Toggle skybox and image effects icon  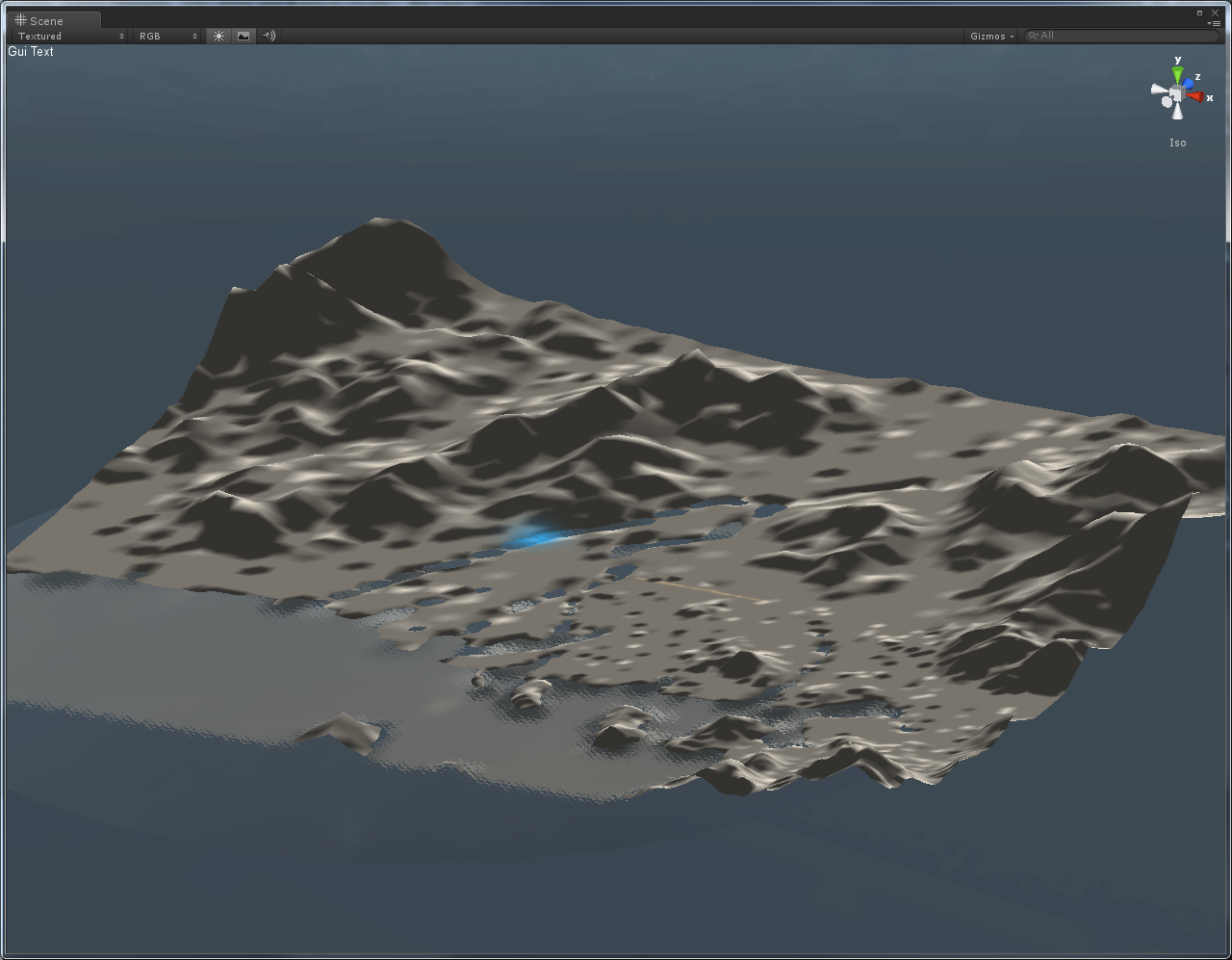[x=244, y=36]
